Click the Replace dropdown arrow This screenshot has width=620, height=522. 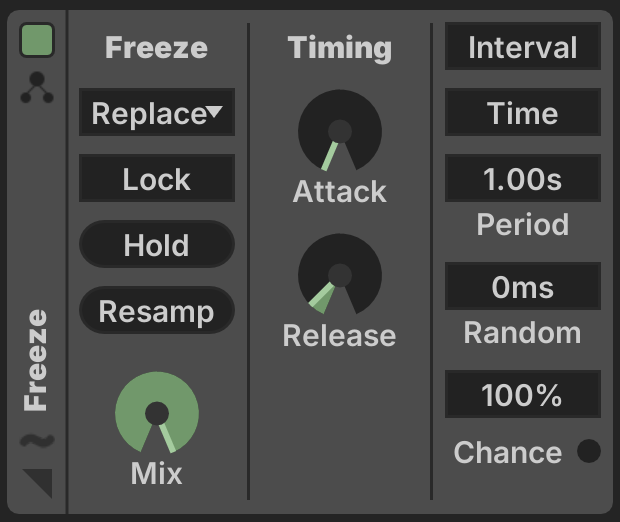(215, 112)
